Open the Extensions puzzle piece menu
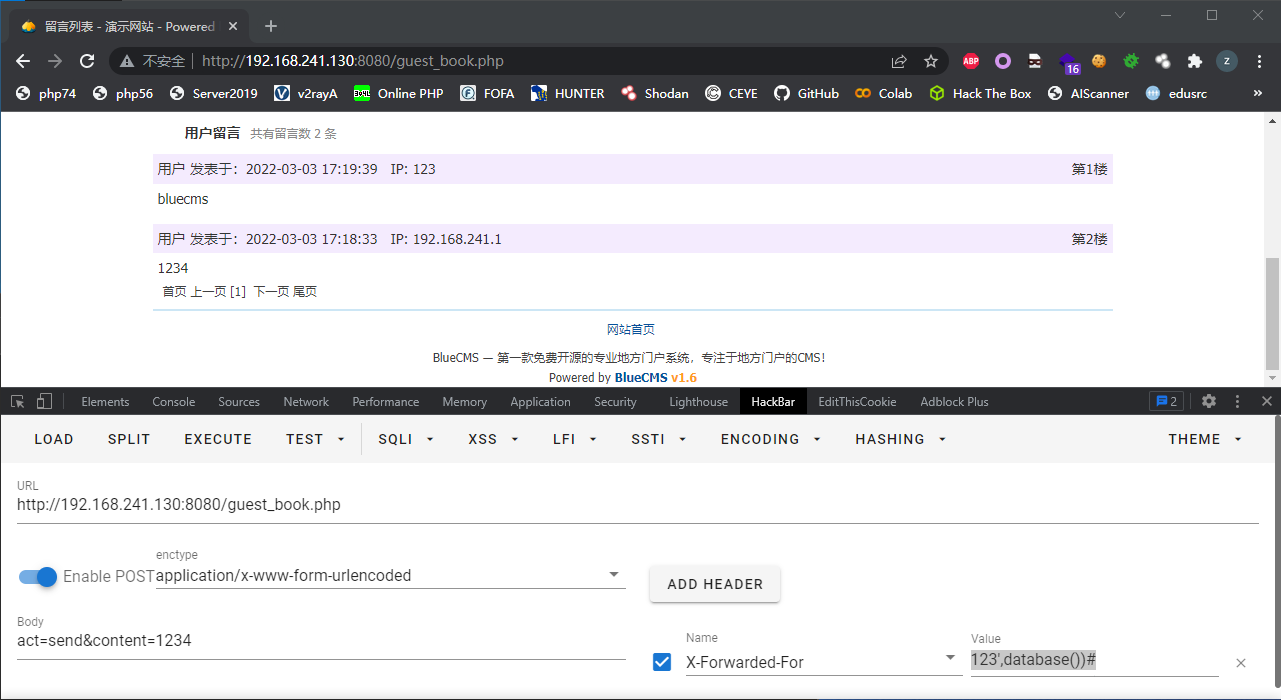1281x700 pixels. [x=1194, y=61]
